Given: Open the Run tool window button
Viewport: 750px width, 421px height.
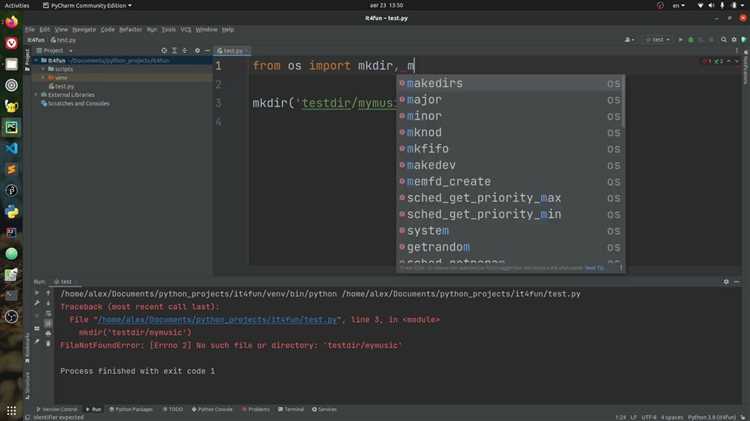Looking at the screenshot, I should (93, 410).
